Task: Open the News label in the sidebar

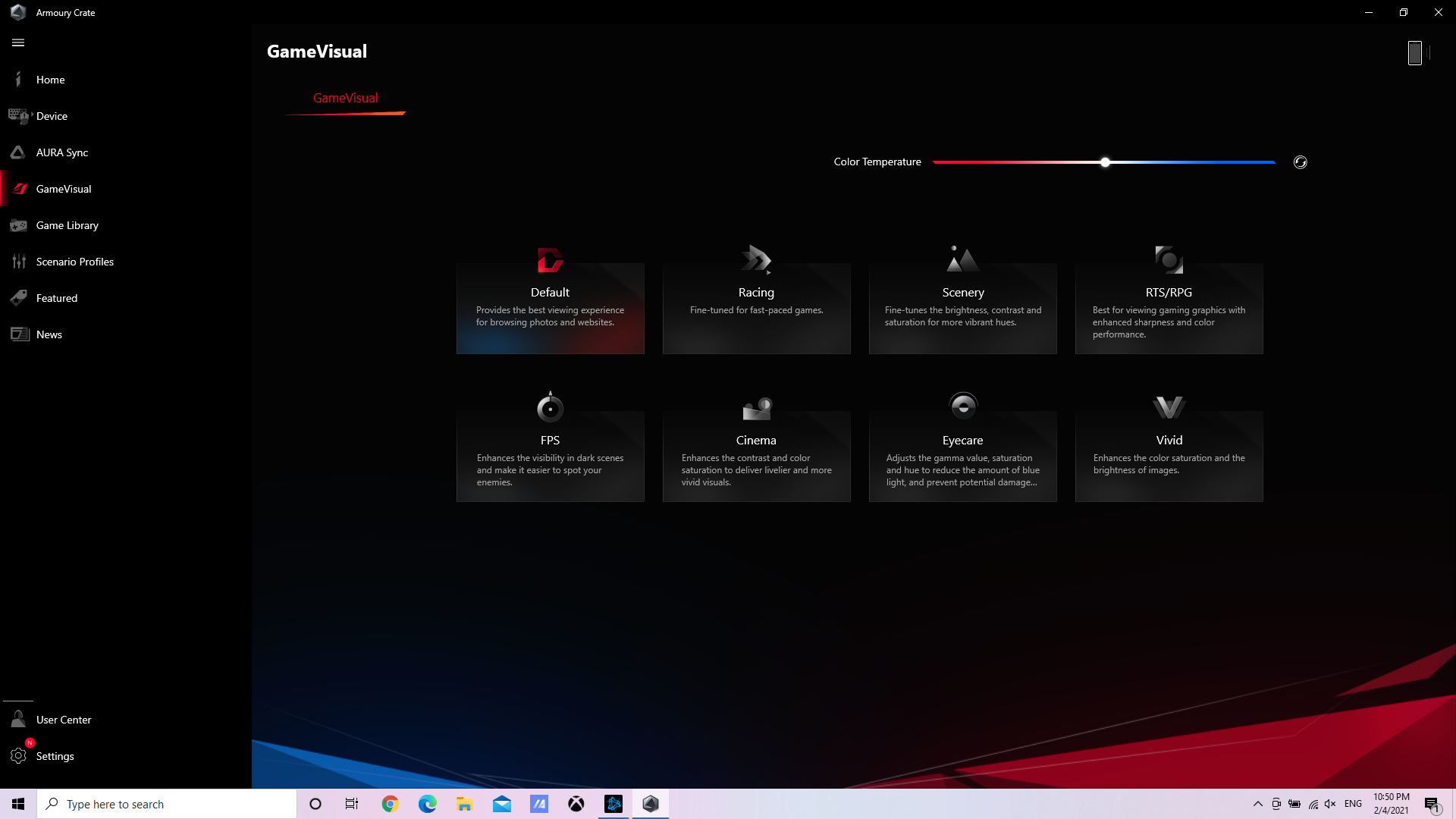Action: coord(49,334)
